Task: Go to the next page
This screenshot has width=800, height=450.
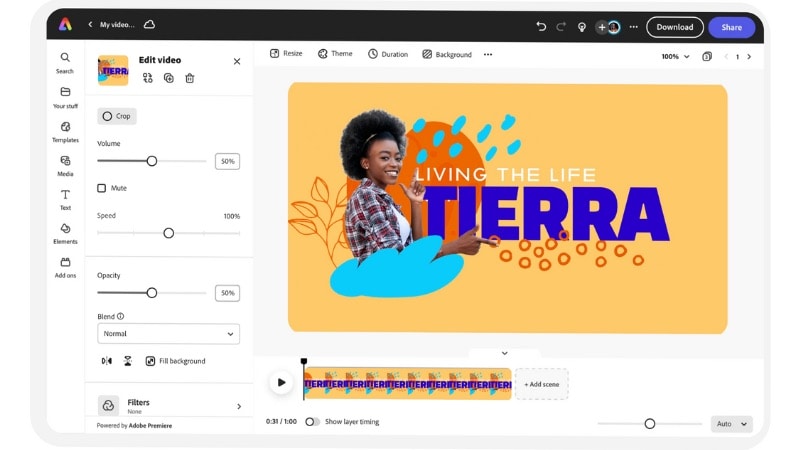Action: click(x=749, y=57)
